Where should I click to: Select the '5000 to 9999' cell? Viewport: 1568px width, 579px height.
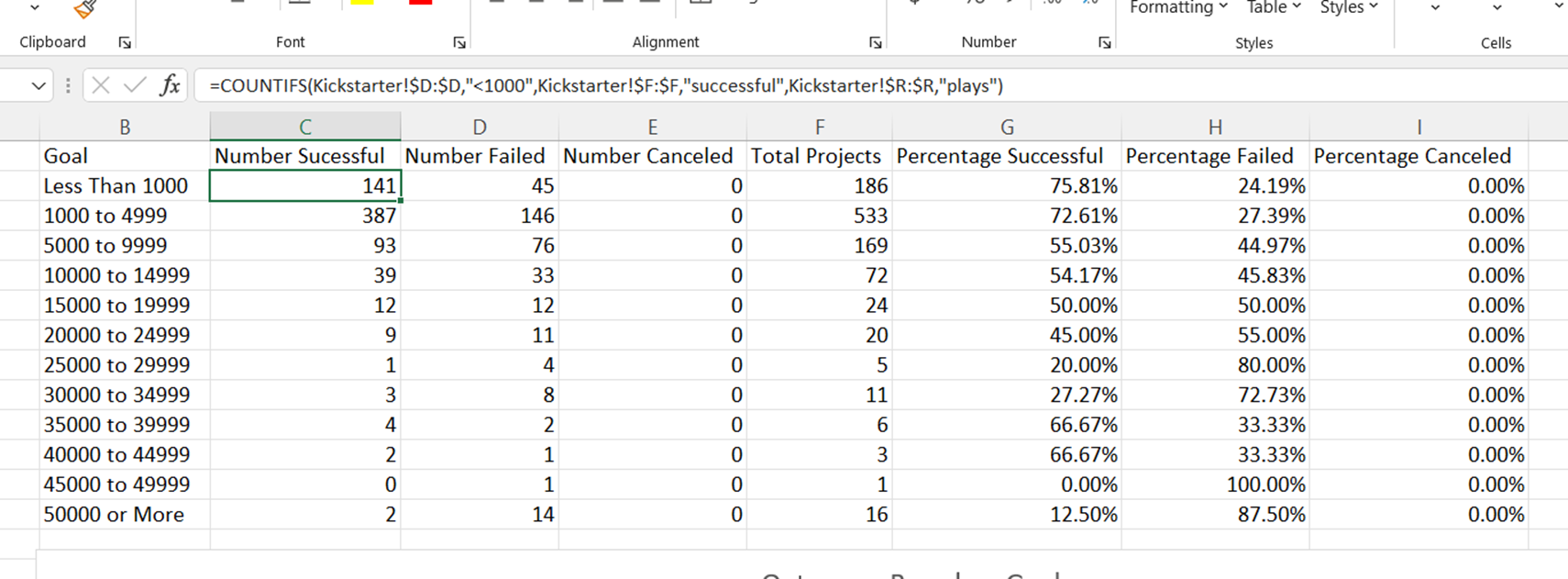pos(125,246)
